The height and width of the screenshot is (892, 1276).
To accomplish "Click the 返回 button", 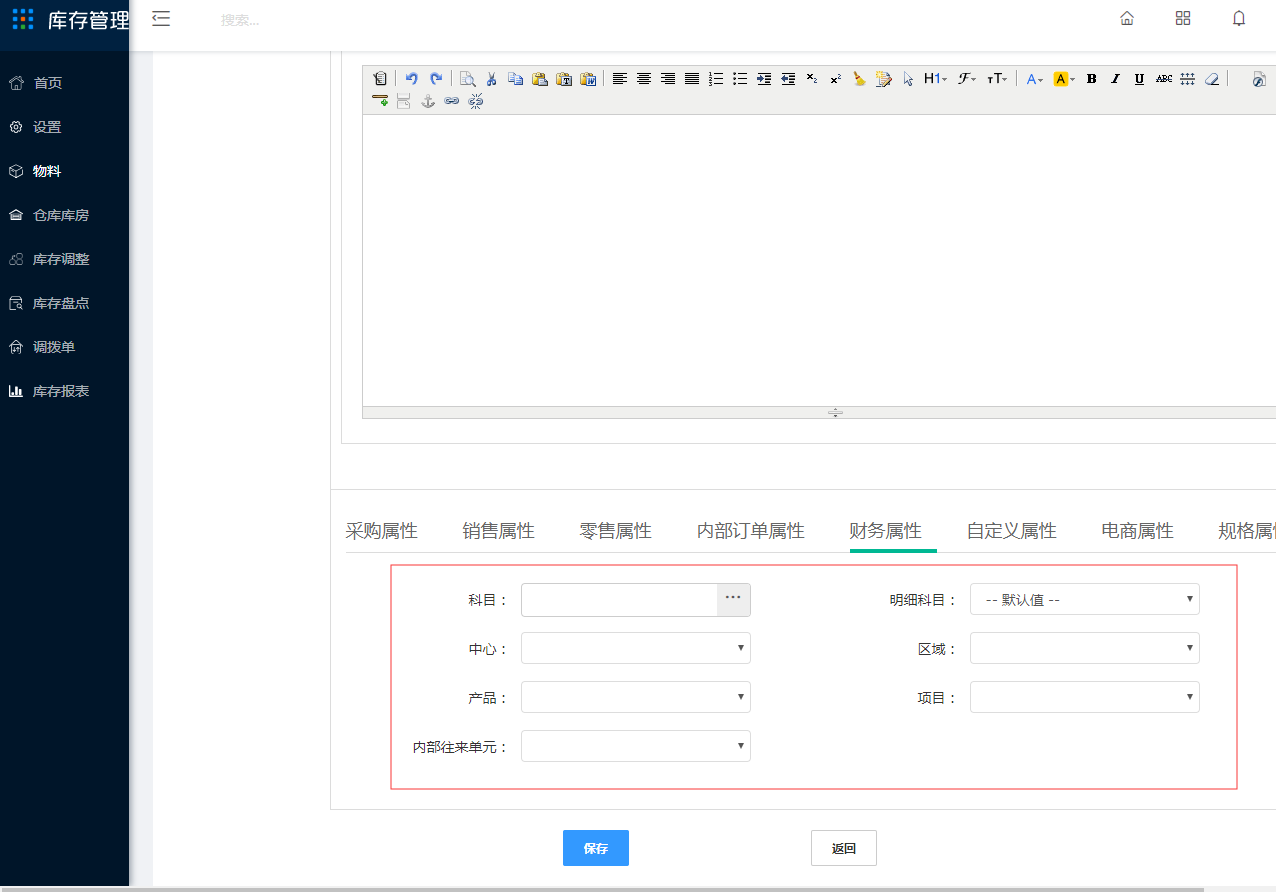I will click(x=844, y=848).
